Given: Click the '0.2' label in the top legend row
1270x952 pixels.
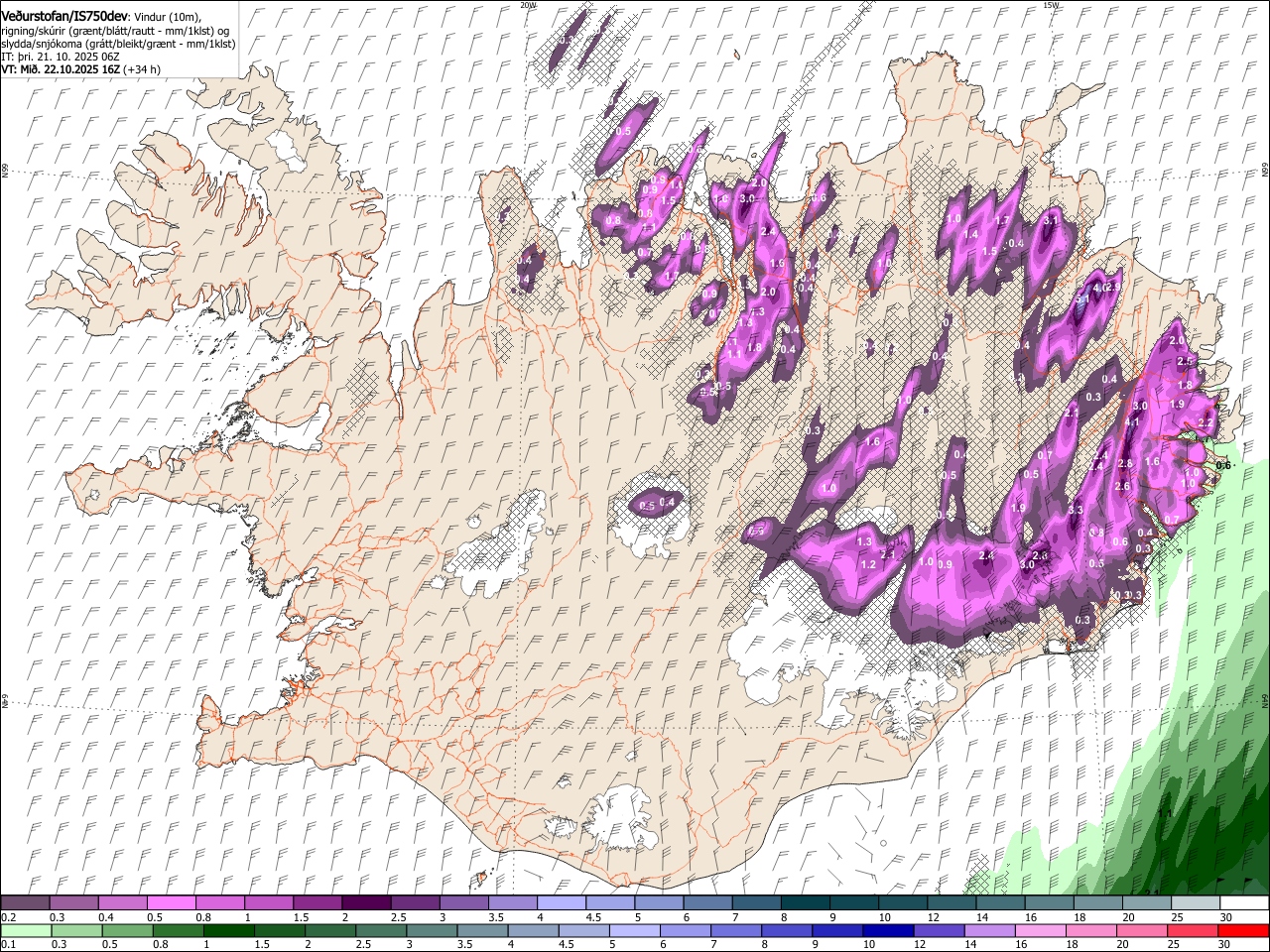Looking at the screenshot, I should 7,917.
